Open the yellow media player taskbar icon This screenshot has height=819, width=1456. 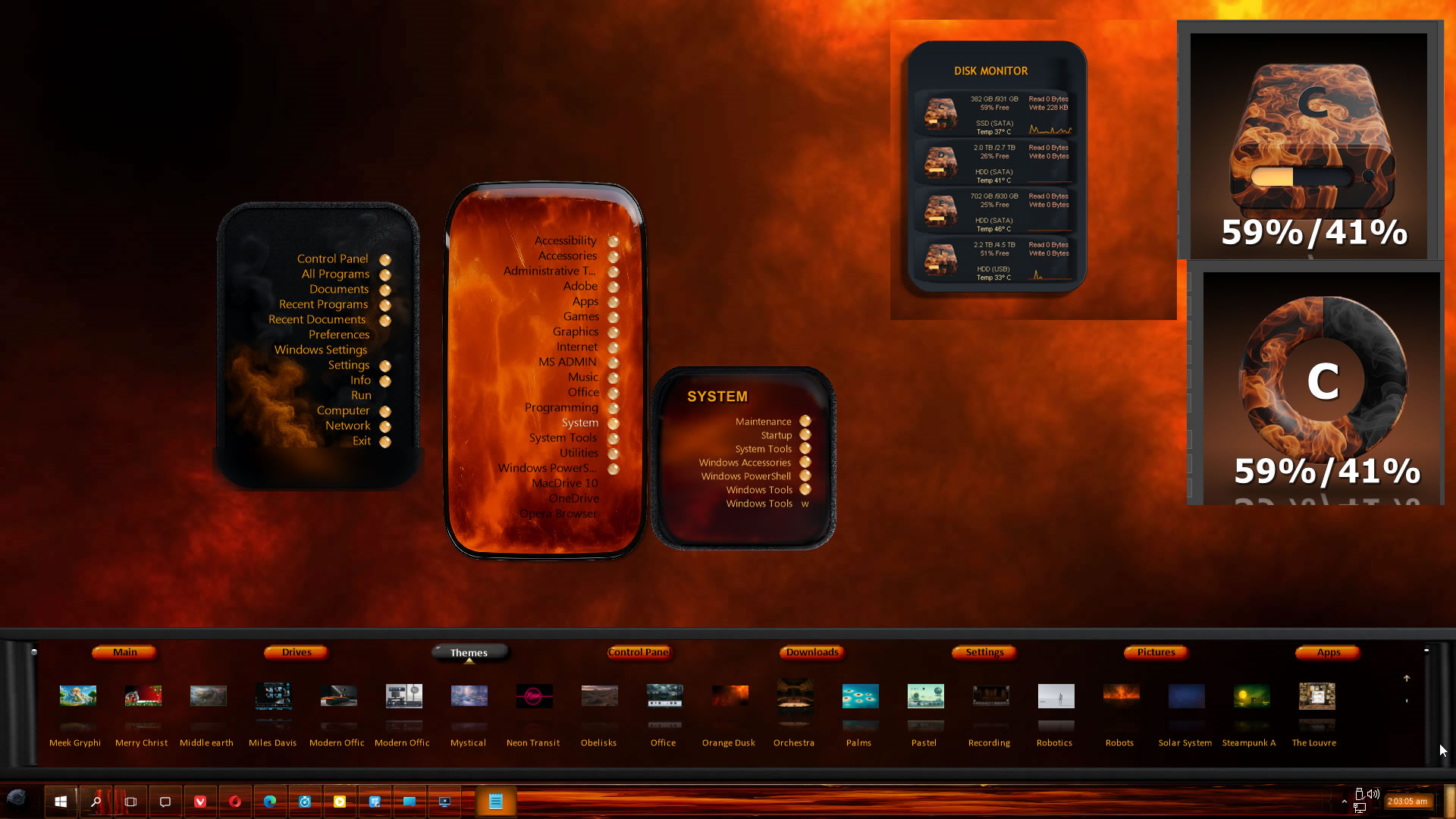point(340,802)
